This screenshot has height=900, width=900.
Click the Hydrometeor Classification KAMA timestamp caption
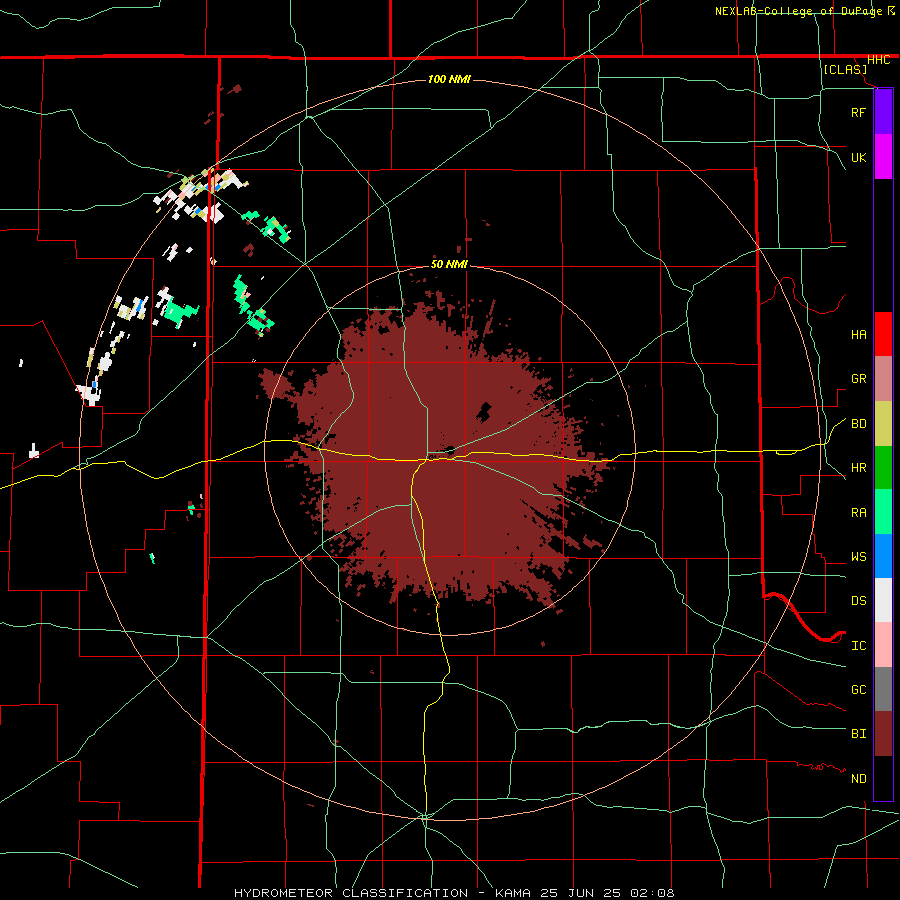pos(454,893)
